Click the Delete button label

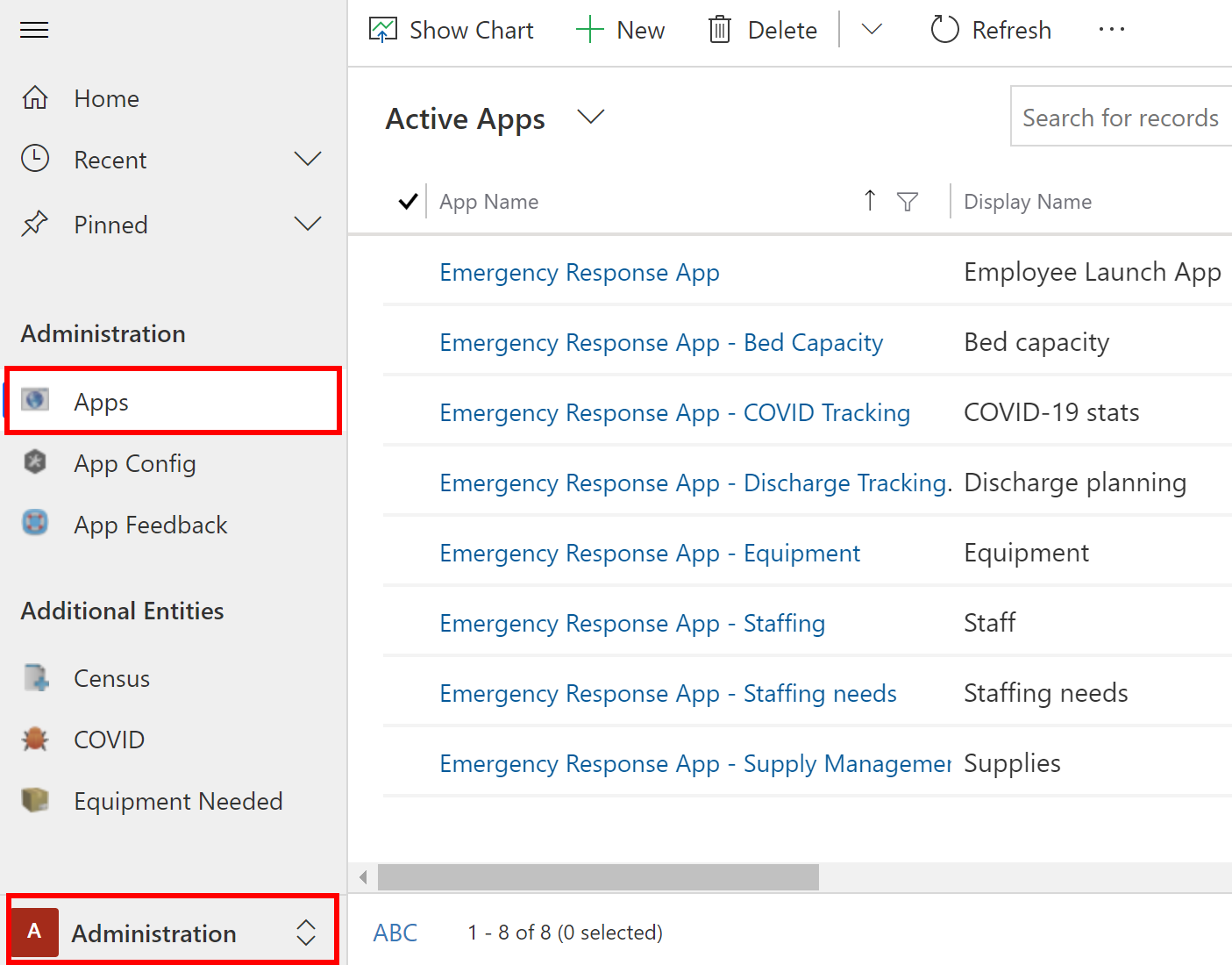pos(782,30)
